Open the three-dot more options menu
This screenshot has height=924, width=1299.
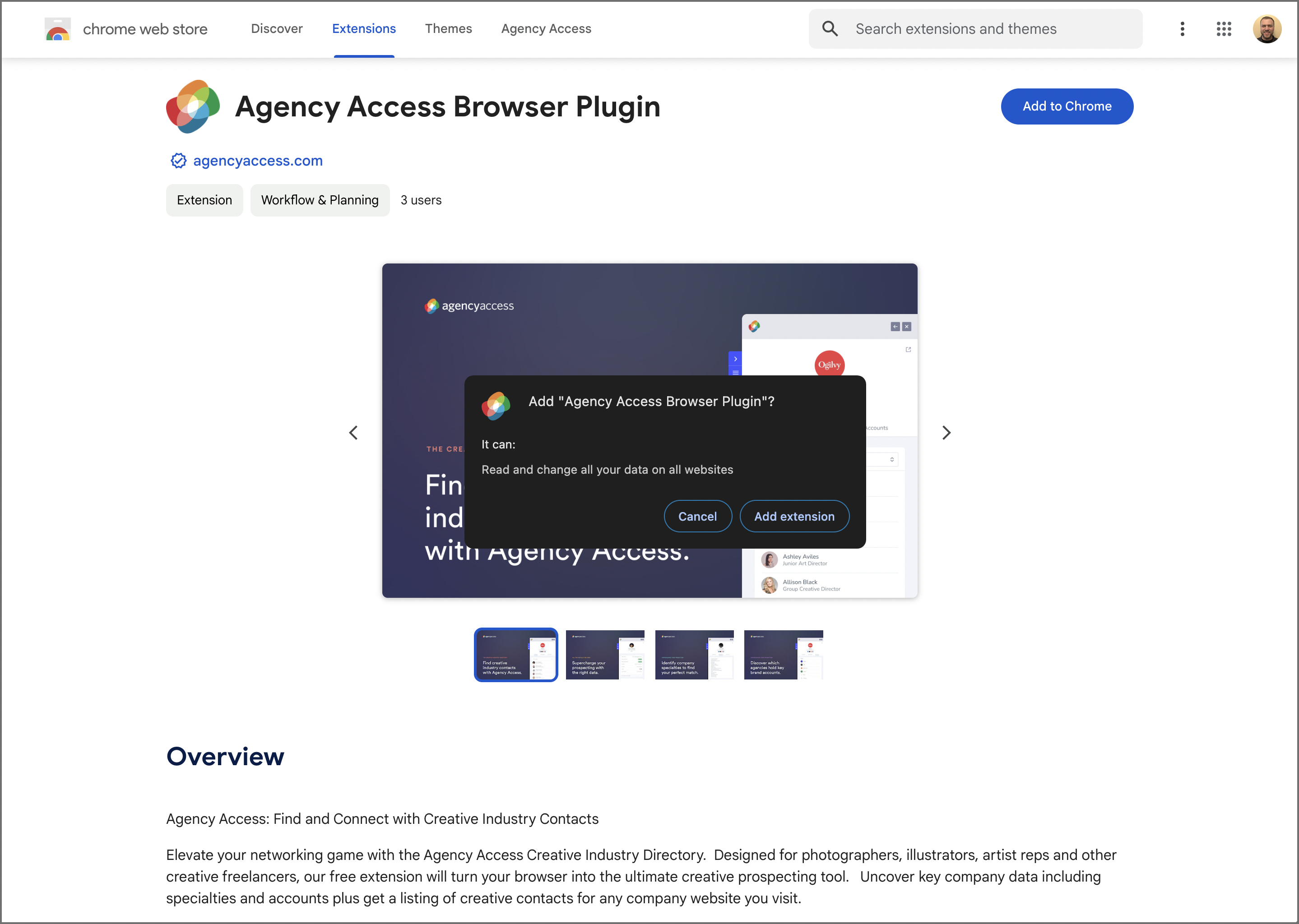click(x=1182, y=29)
